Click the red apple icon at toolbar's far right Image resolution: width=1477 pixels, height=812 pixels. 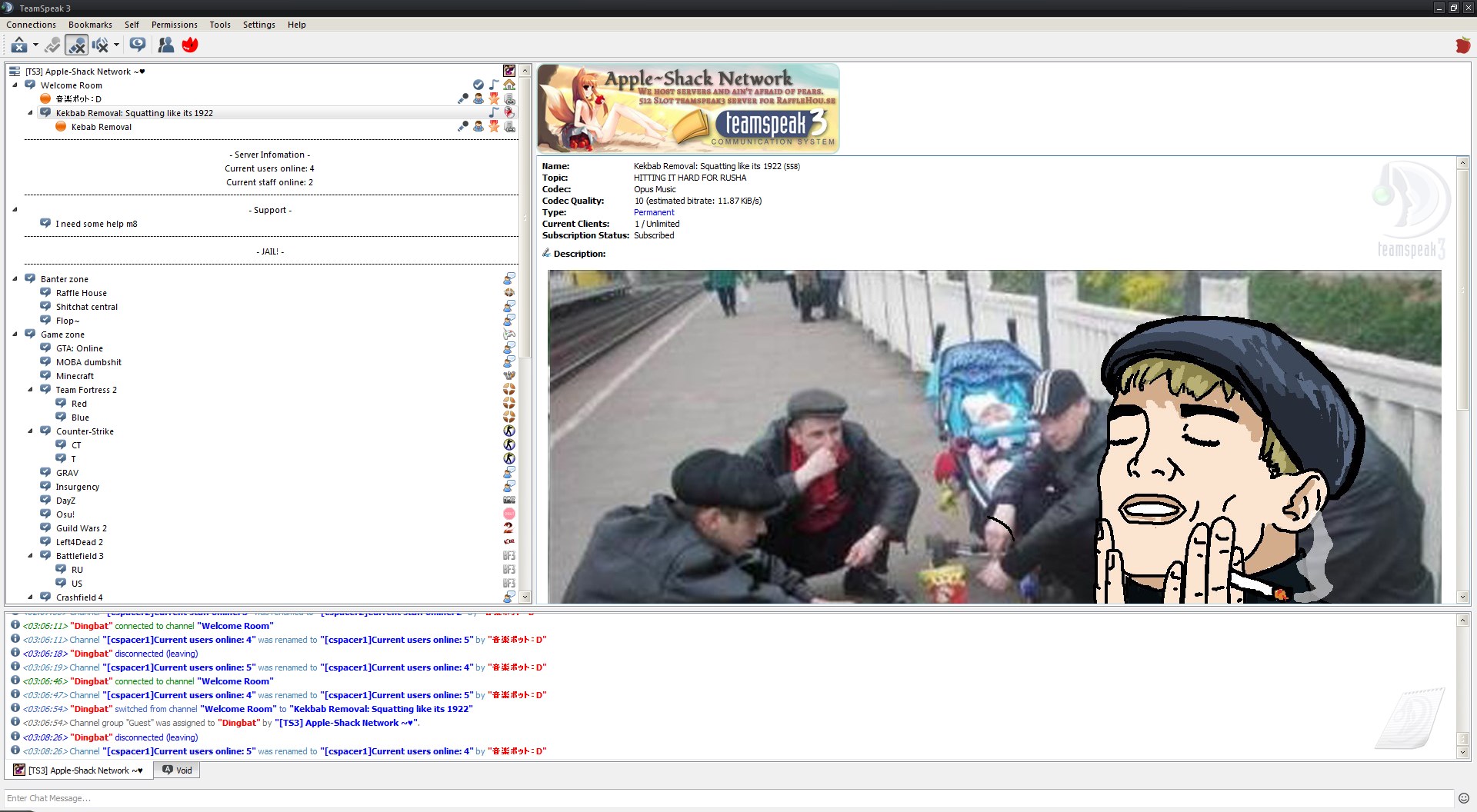point(1462,45)
